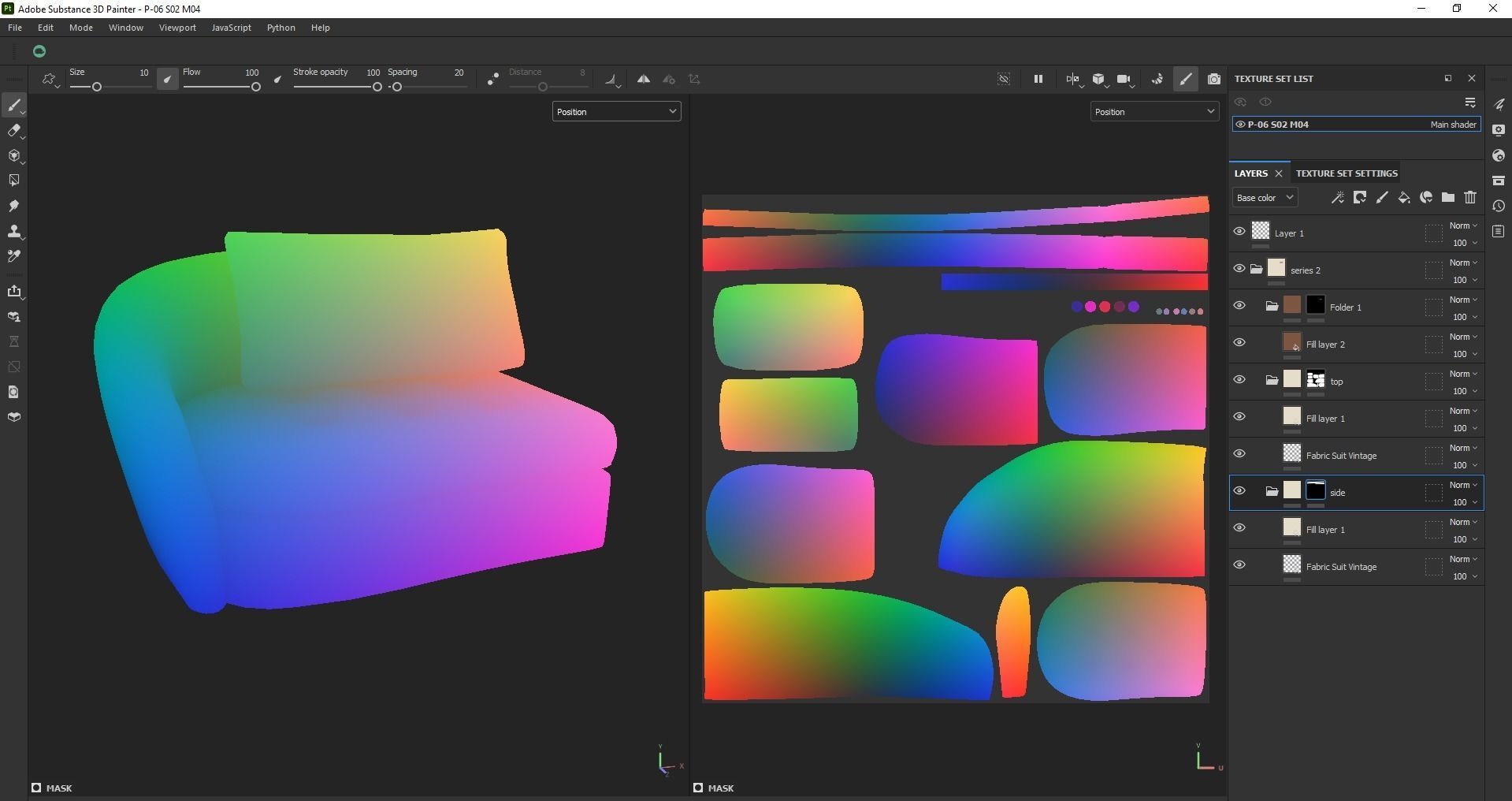This screenshot has width=1512, height=801.
Task: Click the green circular status icon
Action: tap(39, 51)
